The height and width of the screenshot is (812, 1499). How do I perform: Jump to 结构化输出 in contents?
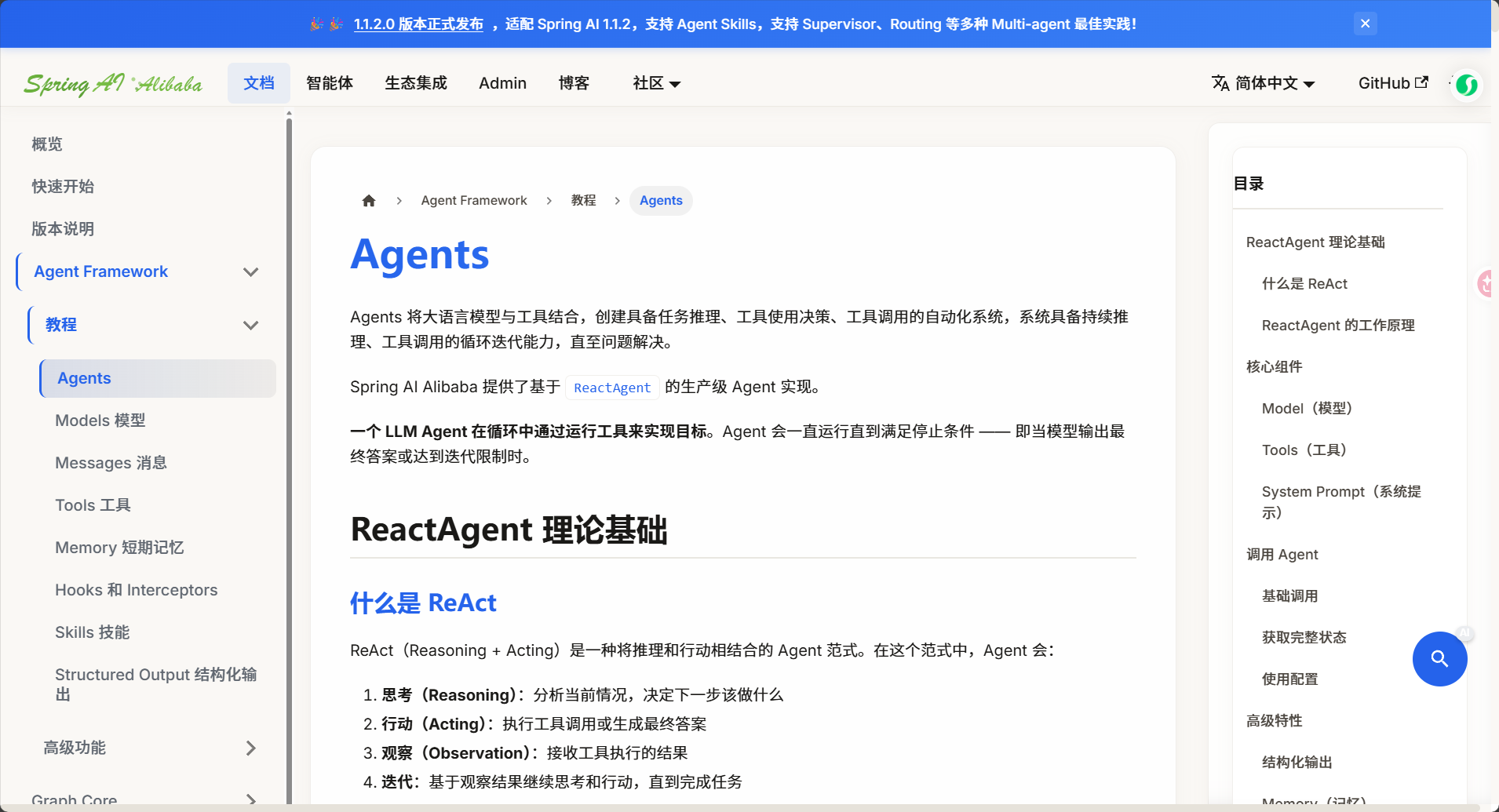tap(1297, 763)
